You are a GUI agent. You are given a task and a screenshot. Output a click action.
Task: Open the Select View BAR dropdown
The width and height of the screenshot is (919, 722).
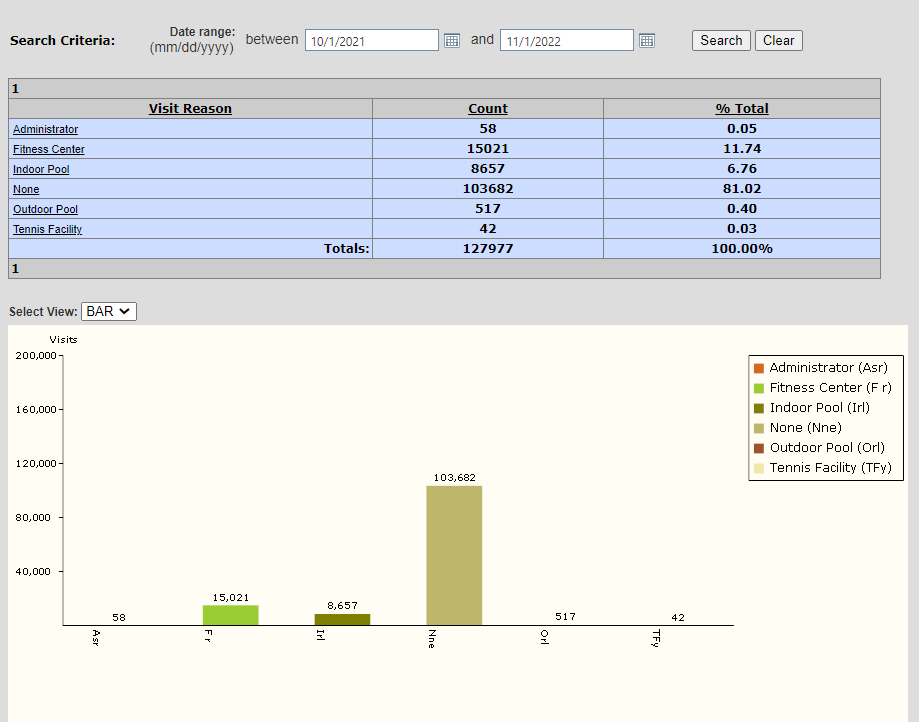pos(108,311)
